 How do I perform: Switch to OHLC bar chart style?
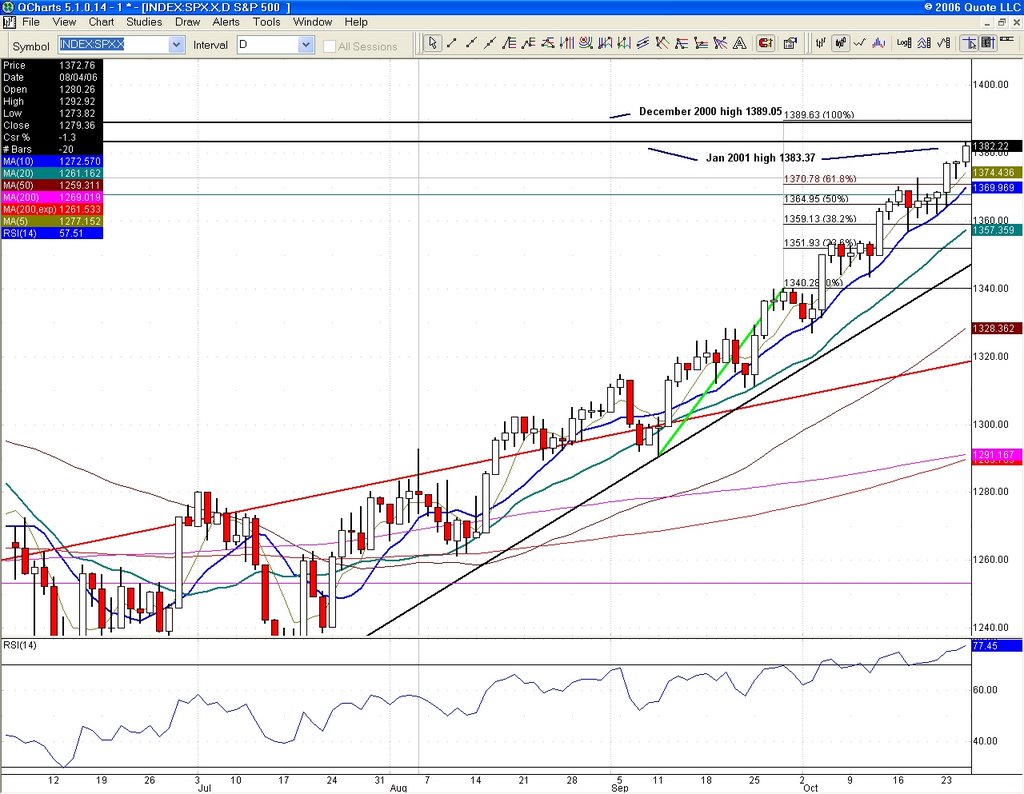coord(821,44)
